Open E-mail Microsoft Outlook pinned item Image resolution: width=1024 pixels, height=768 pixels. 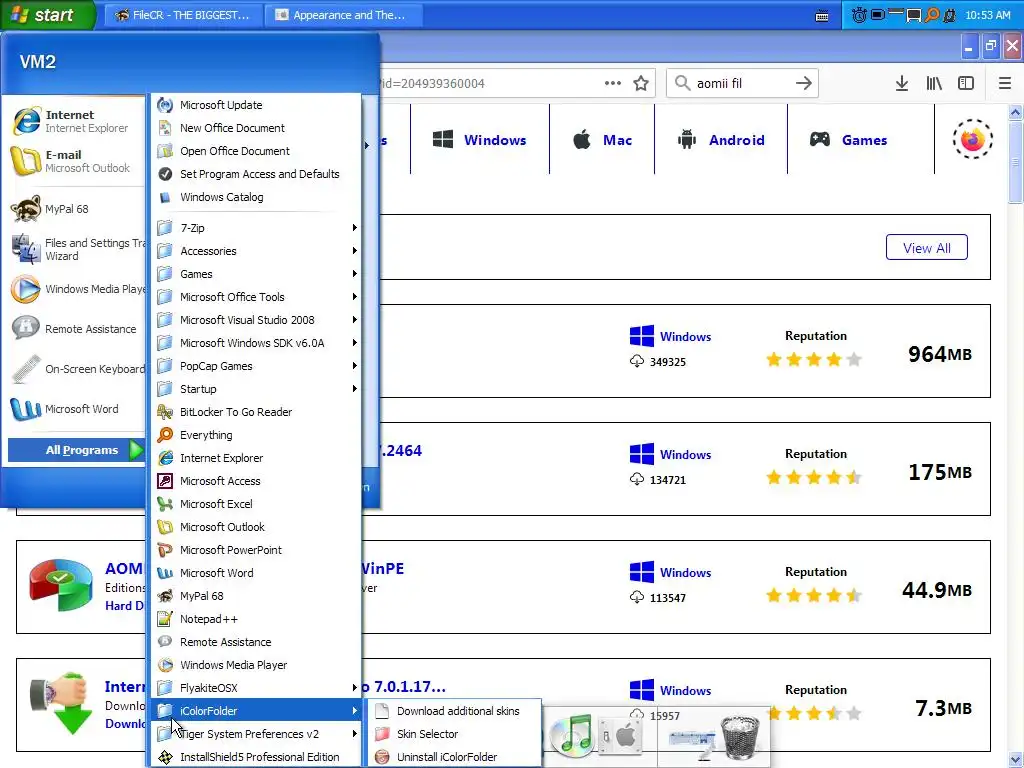tap(73, 161)
